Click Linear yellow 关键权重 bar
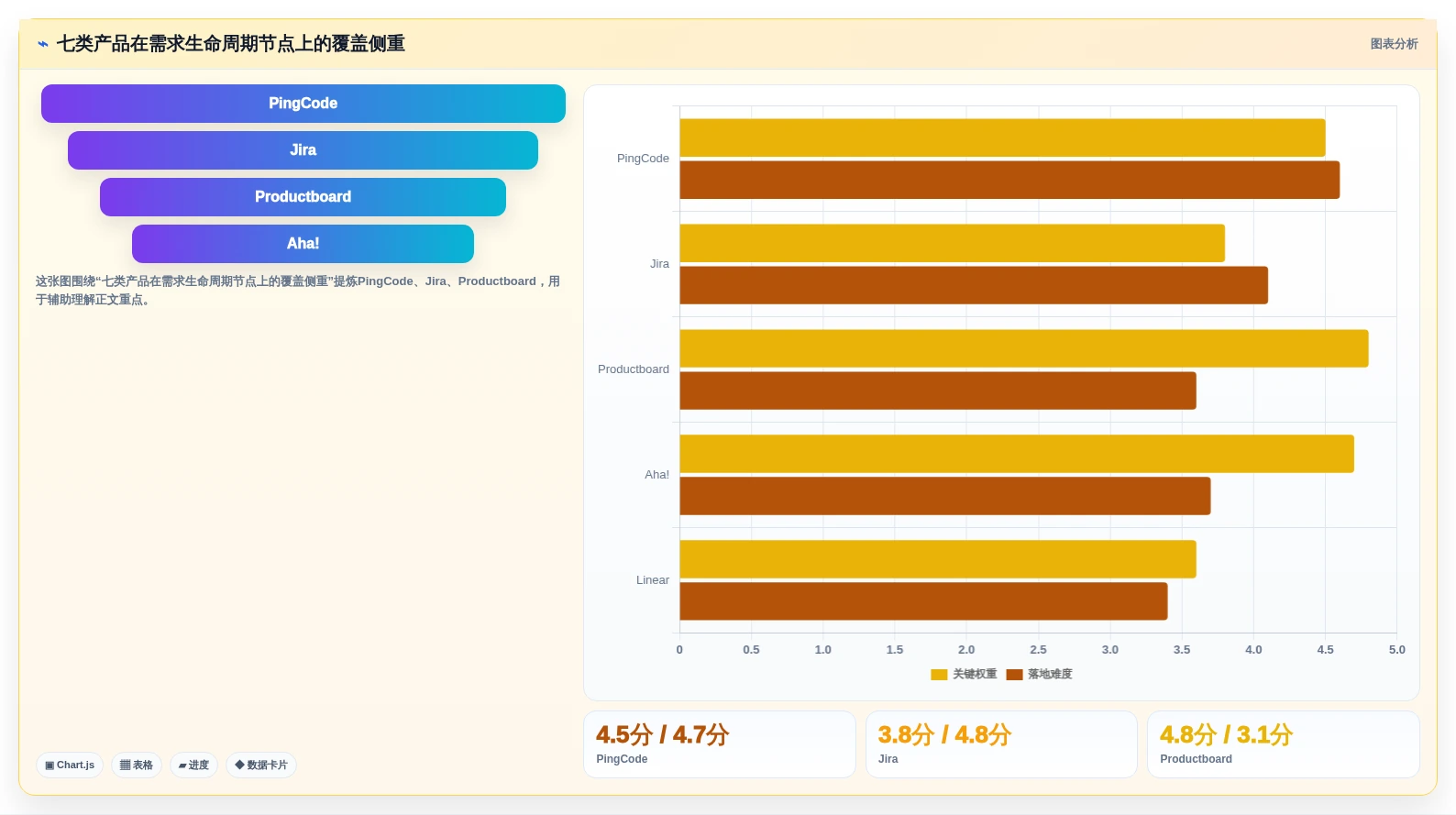Viewport: 1456px width, 815px height. pos(938,559)
